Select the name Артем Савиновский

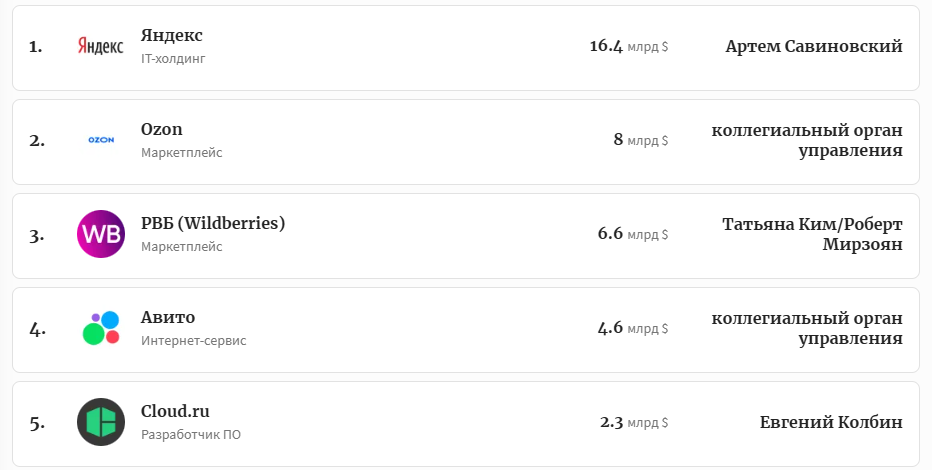(814, 47)
